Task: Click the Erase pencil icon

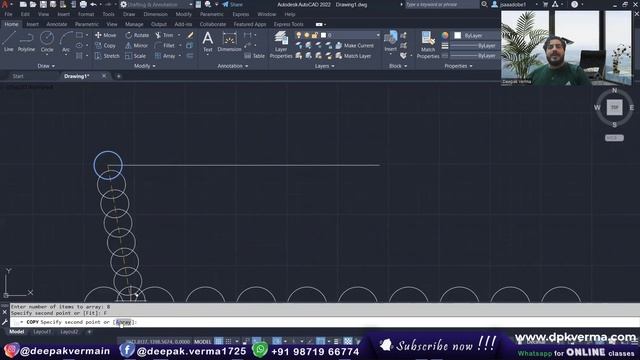Action: coord(190,35)
